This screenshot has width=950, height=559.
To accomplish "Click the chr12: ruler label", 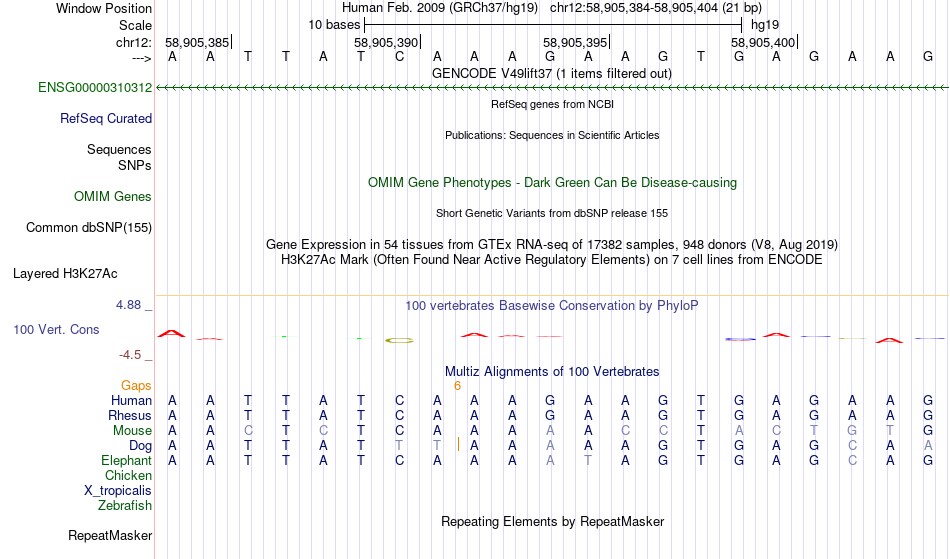I will [x=133, y=42].
